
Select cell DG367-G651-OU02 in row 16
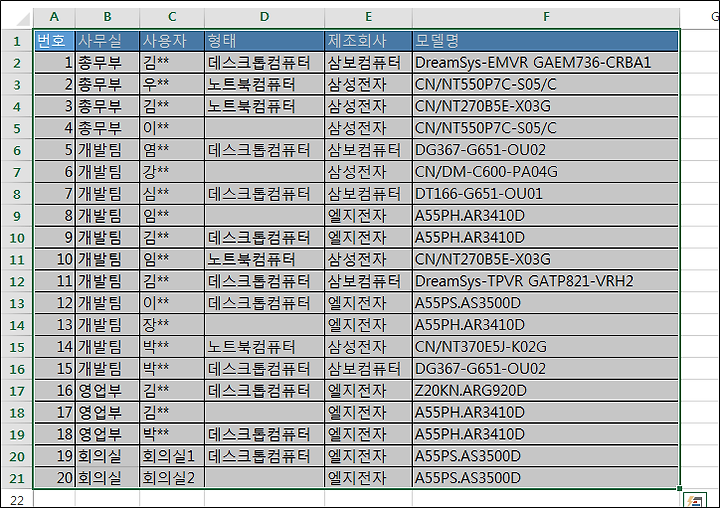tap(546, 369)
